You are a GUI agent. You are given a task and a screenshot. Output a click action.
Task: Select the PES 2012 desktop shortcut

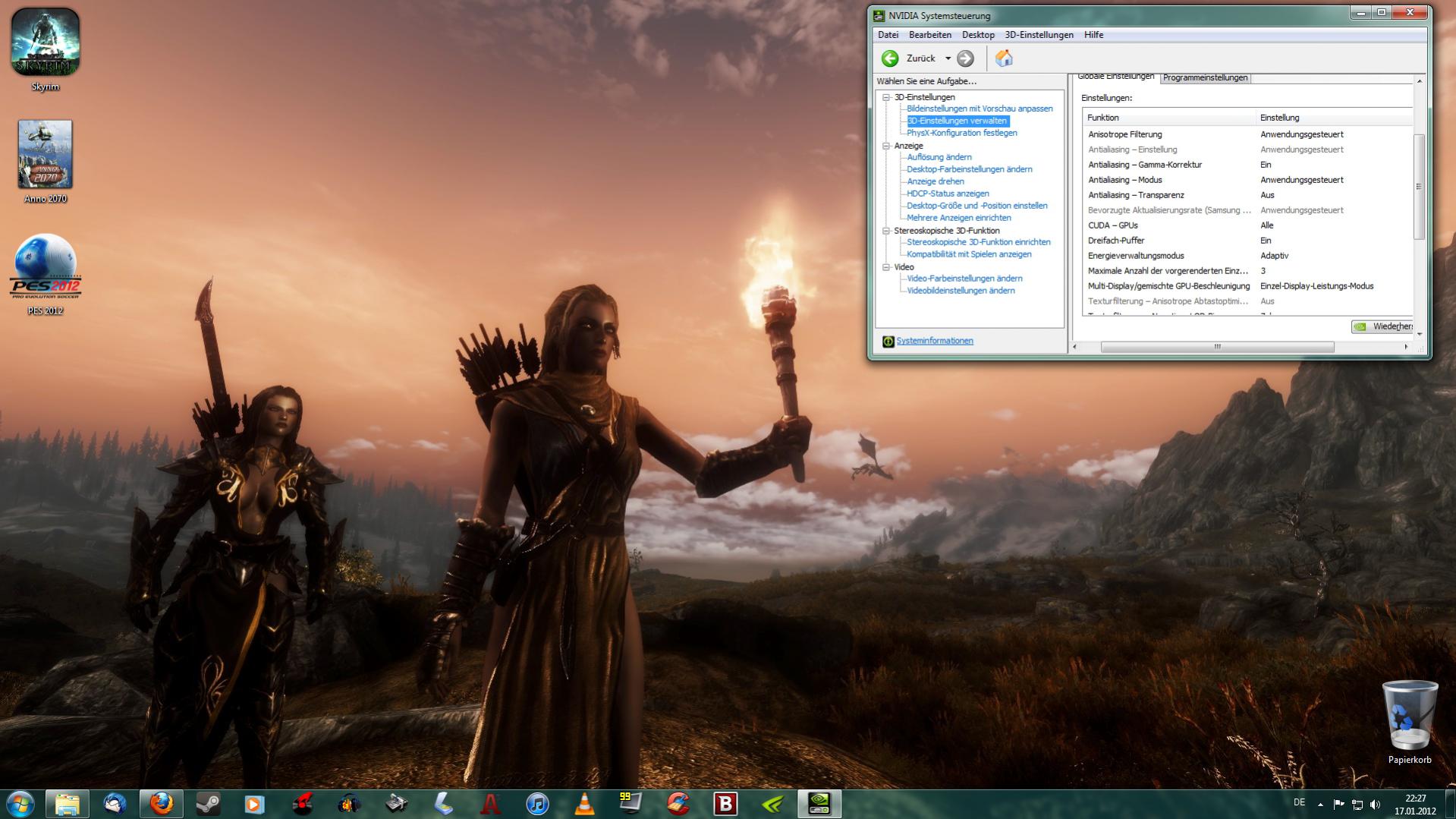tap(45, 275)
